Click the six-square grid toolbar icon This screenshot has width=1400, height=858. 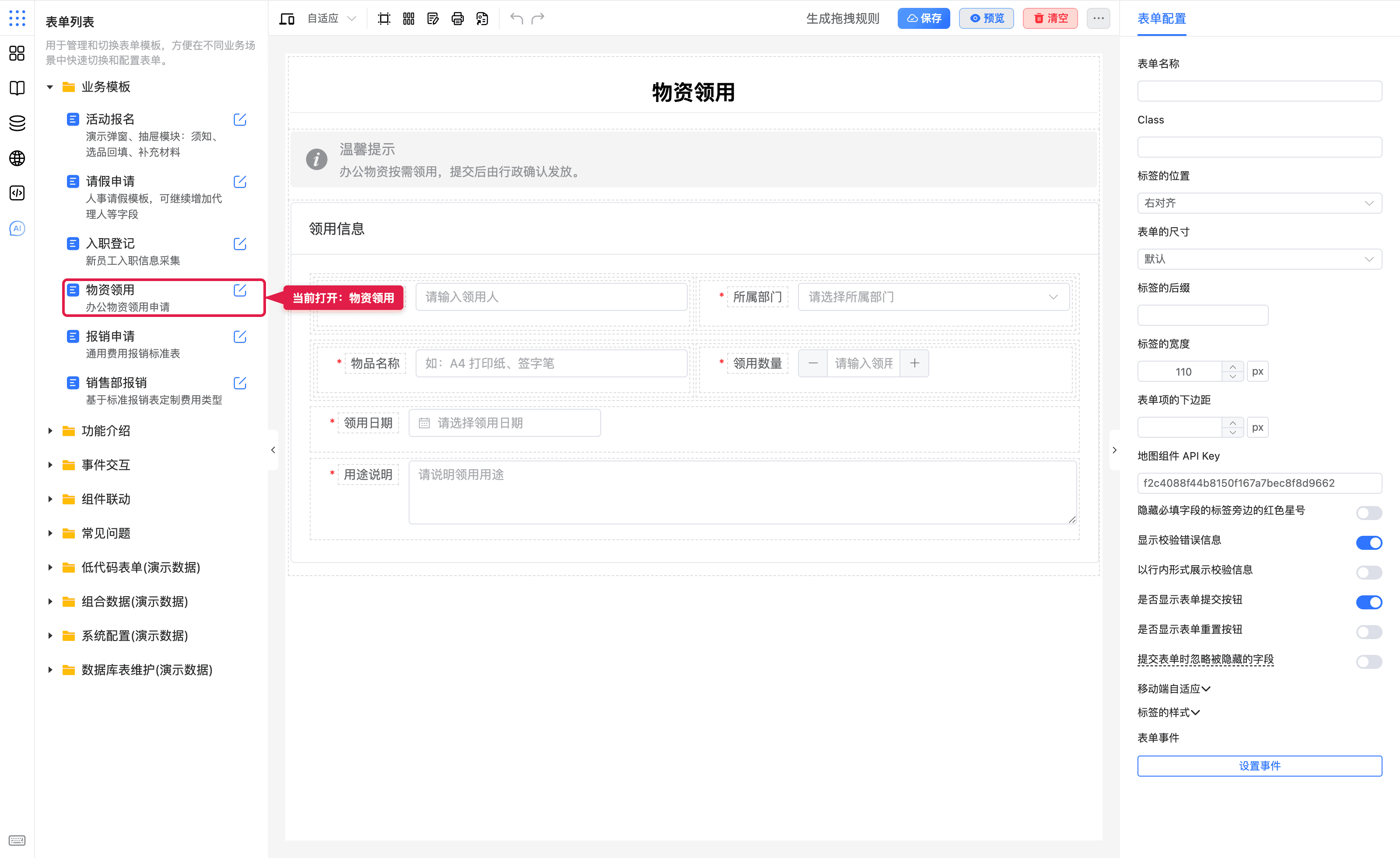click(409, 19)
